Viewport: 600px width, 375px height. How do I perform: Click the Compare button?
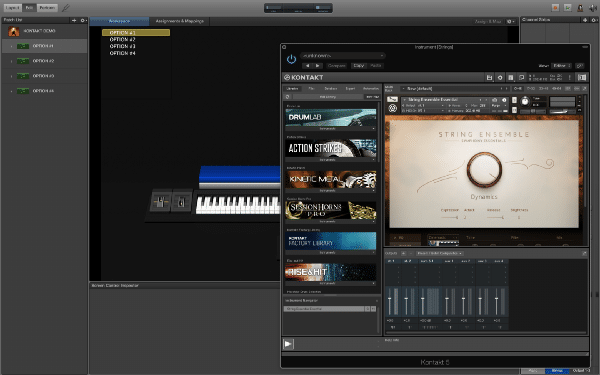(x=337, y=66)
